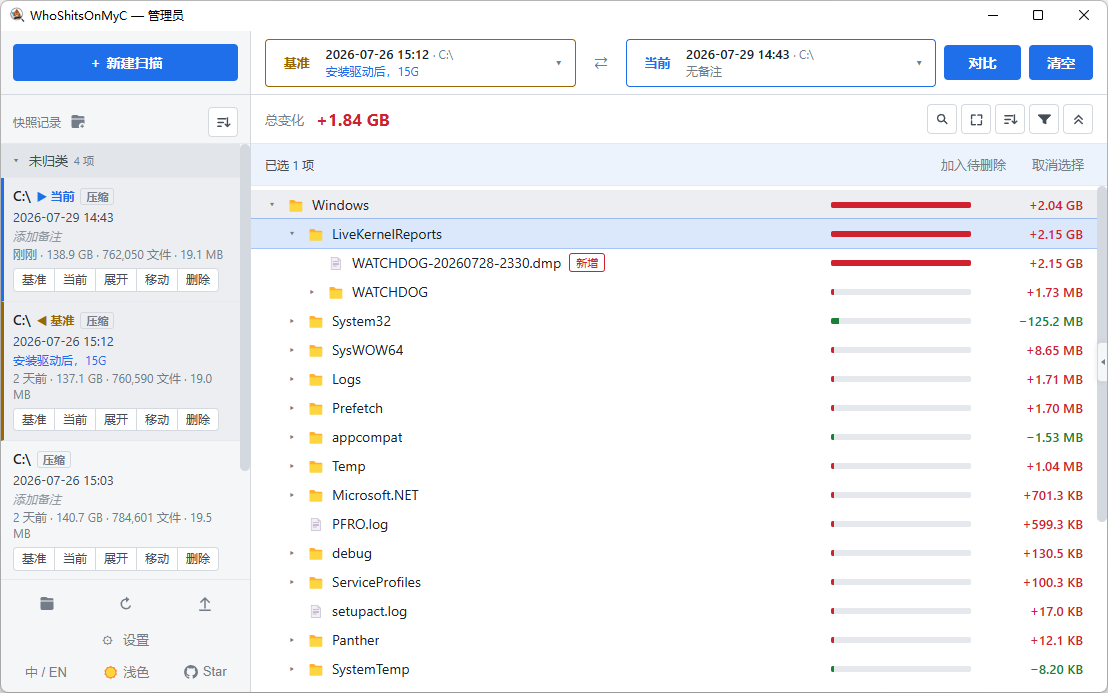
Task: Click the LiveKernelReports folder icon
Action: [316, 234]
